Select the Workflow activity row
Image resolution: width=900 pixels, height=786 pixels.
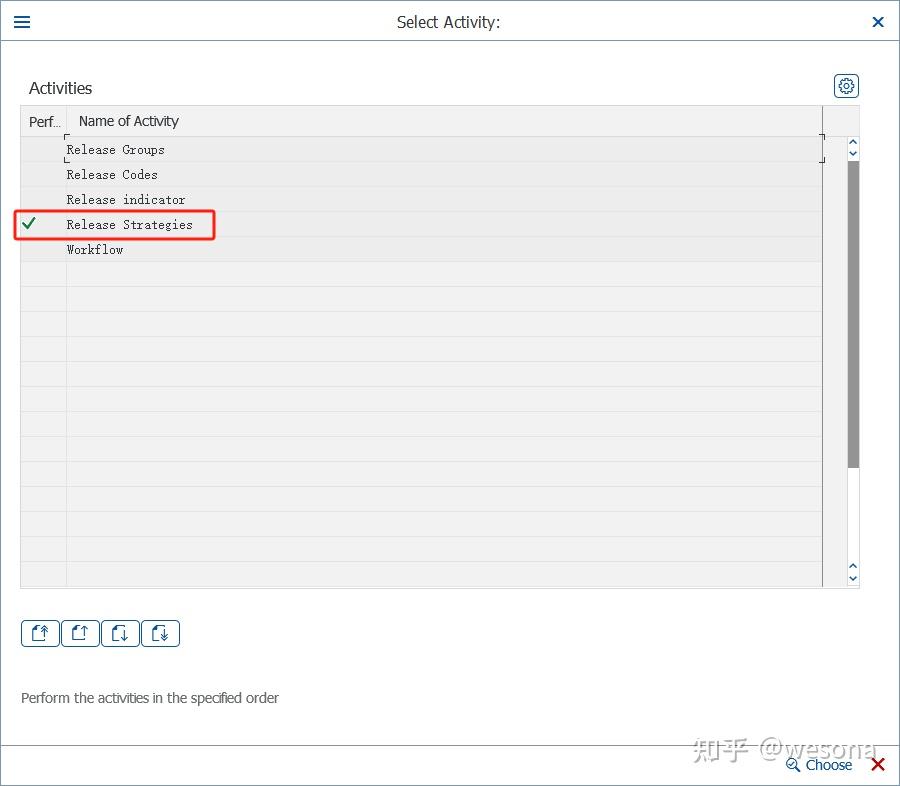coord(95,249)
